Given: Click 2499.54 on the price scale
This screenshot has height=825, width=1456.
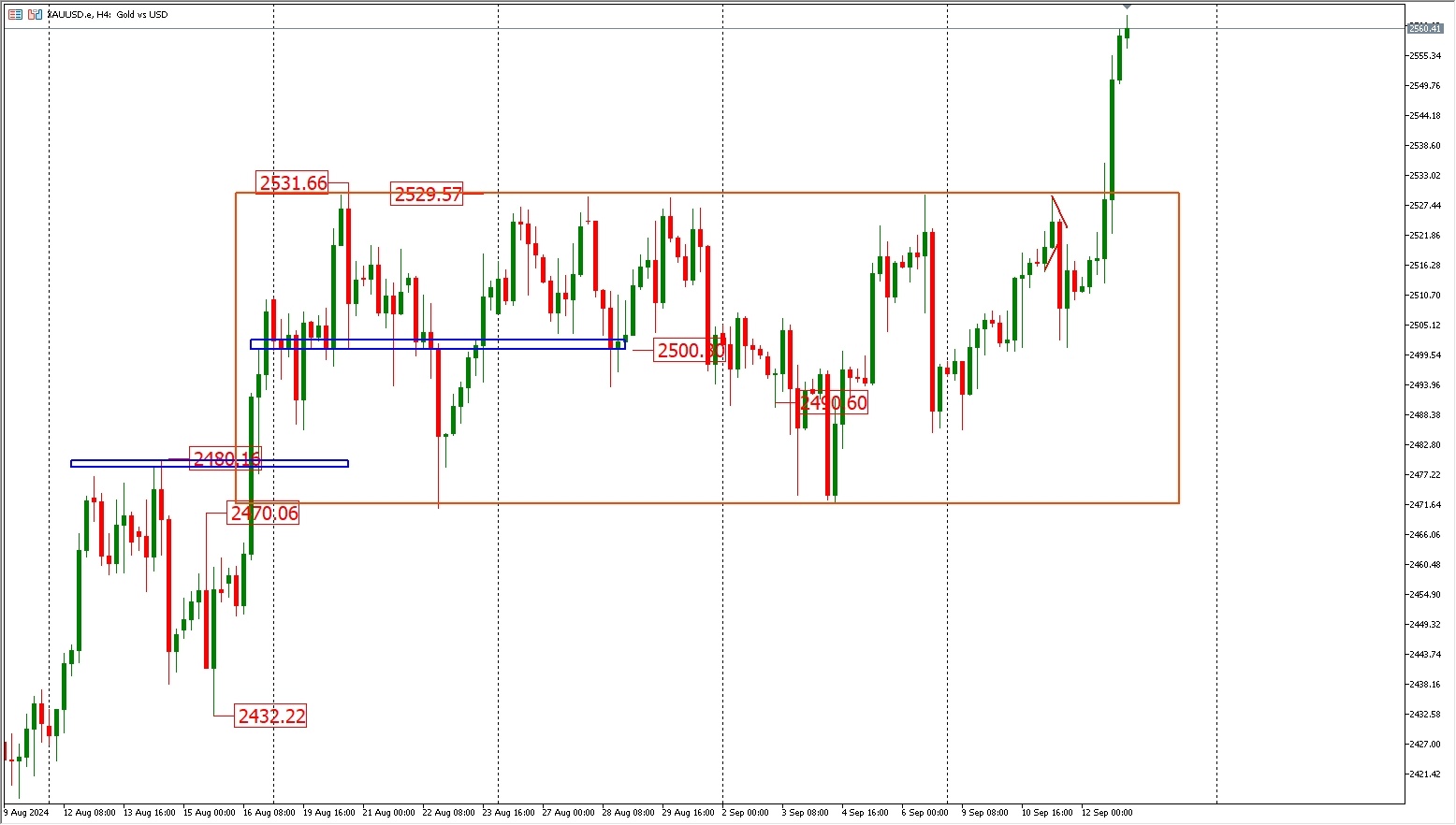Looking at the screenshot, I should pyautogui.click(x=1424, y=355).
